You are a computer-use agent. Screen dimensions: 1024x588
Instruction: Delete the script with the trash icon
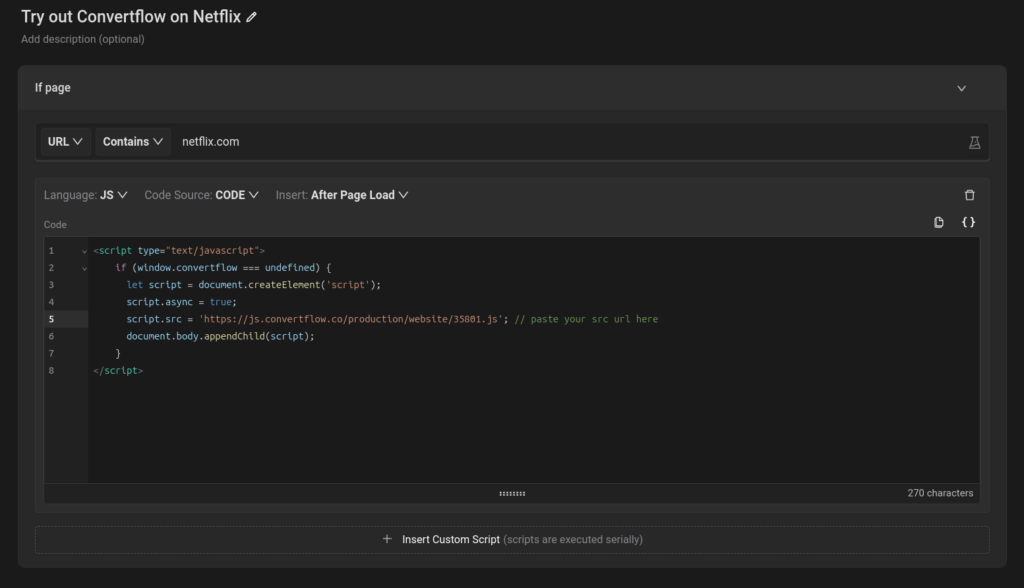click(x=970, y=195)
